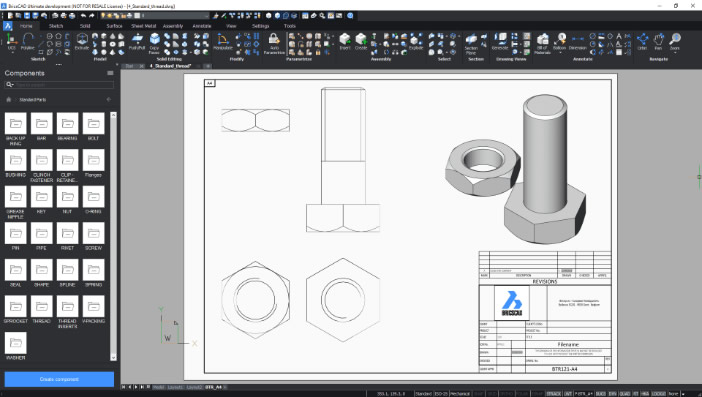
Task: Open the Balloon dropdown arrow
Action: (560, 52)
